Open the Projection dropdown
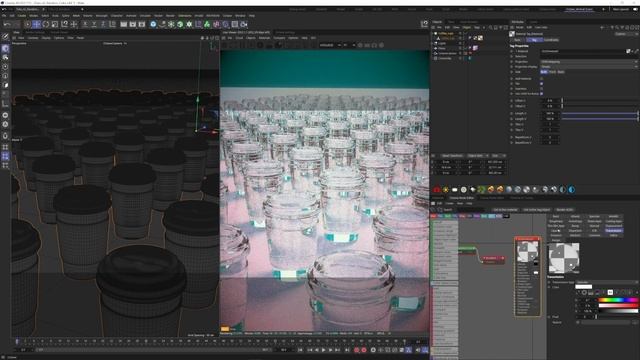640x360 pixels. [589, 62]
